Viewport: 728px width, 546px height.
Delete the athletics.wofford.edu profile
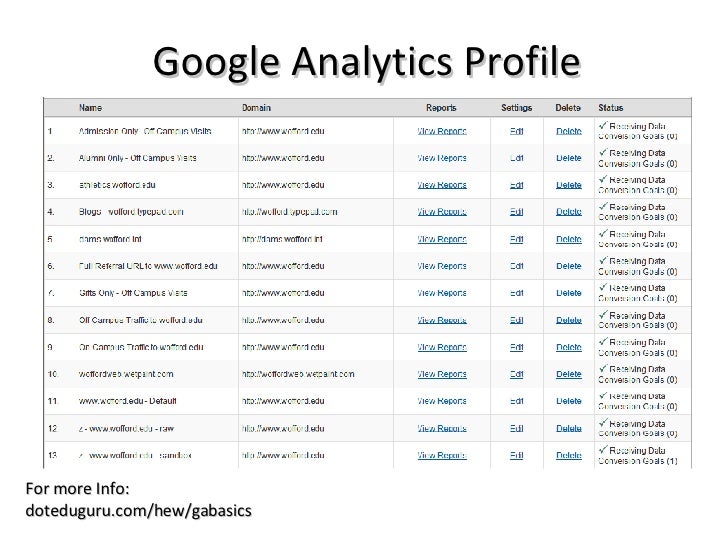pyautogui.click(x=569, y=185)
